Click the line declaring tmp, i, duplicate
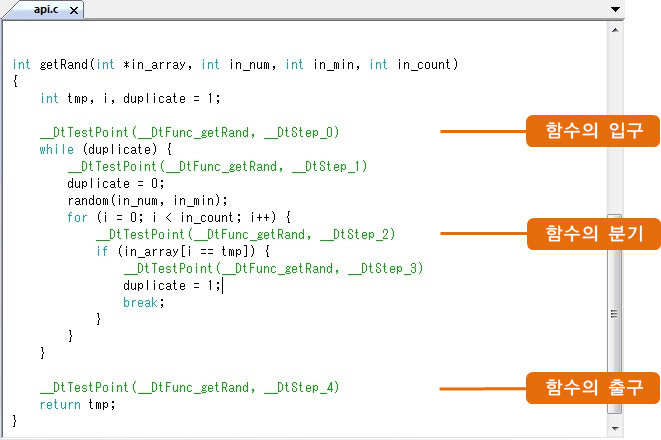661x440 pixels. point(130,99)
